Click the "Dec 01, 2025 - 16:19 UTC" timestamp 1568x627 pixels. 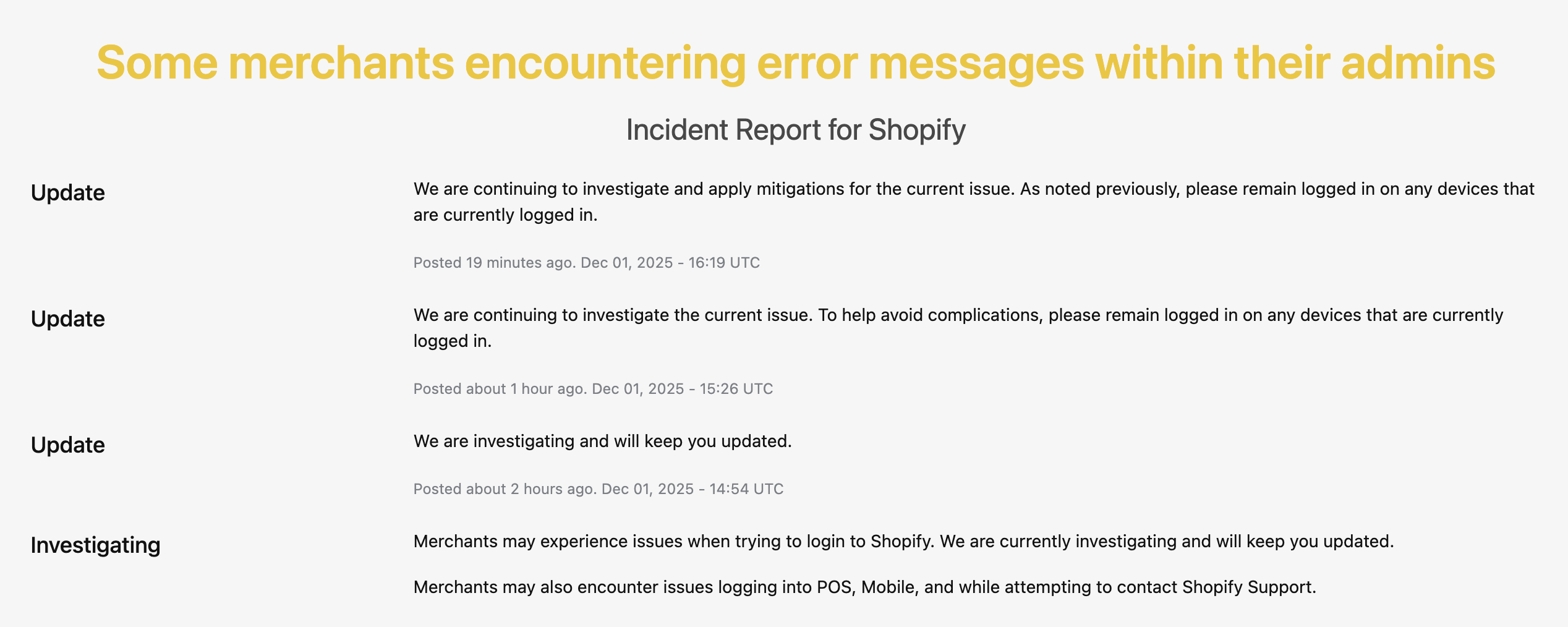[x=670, y=263]
